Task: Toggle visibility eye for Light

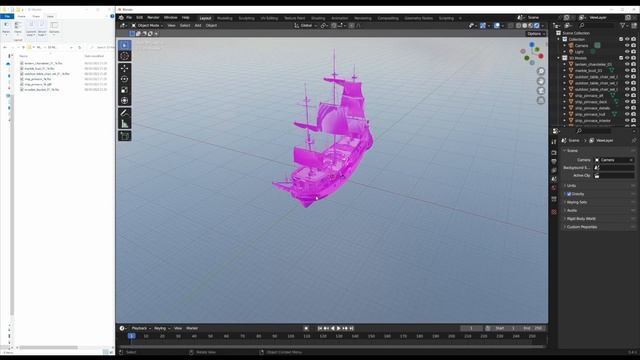Action: coord(627,52)
